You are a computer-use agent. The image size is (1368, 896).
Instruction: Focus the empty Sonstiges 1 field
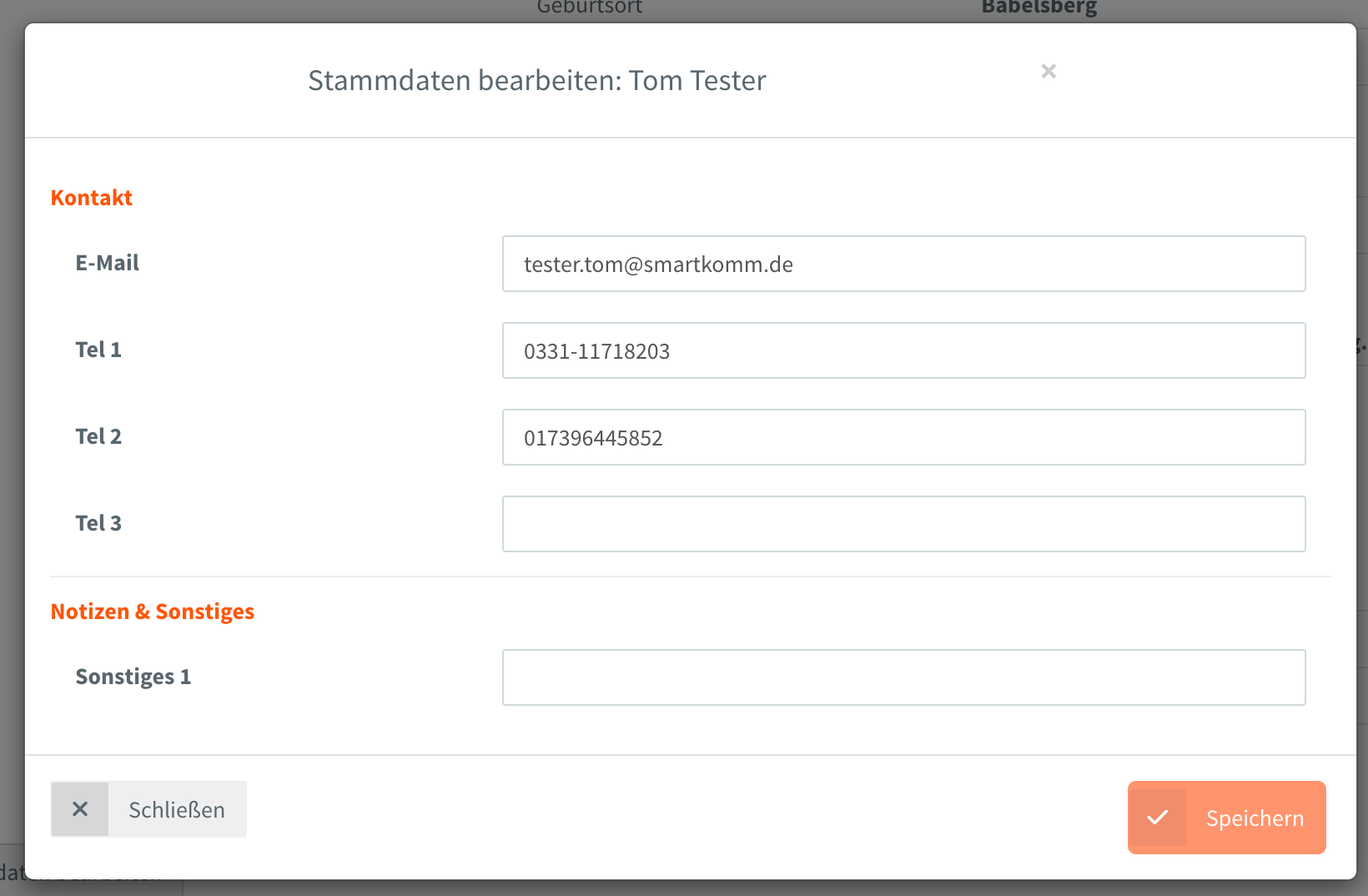(904, 677)
